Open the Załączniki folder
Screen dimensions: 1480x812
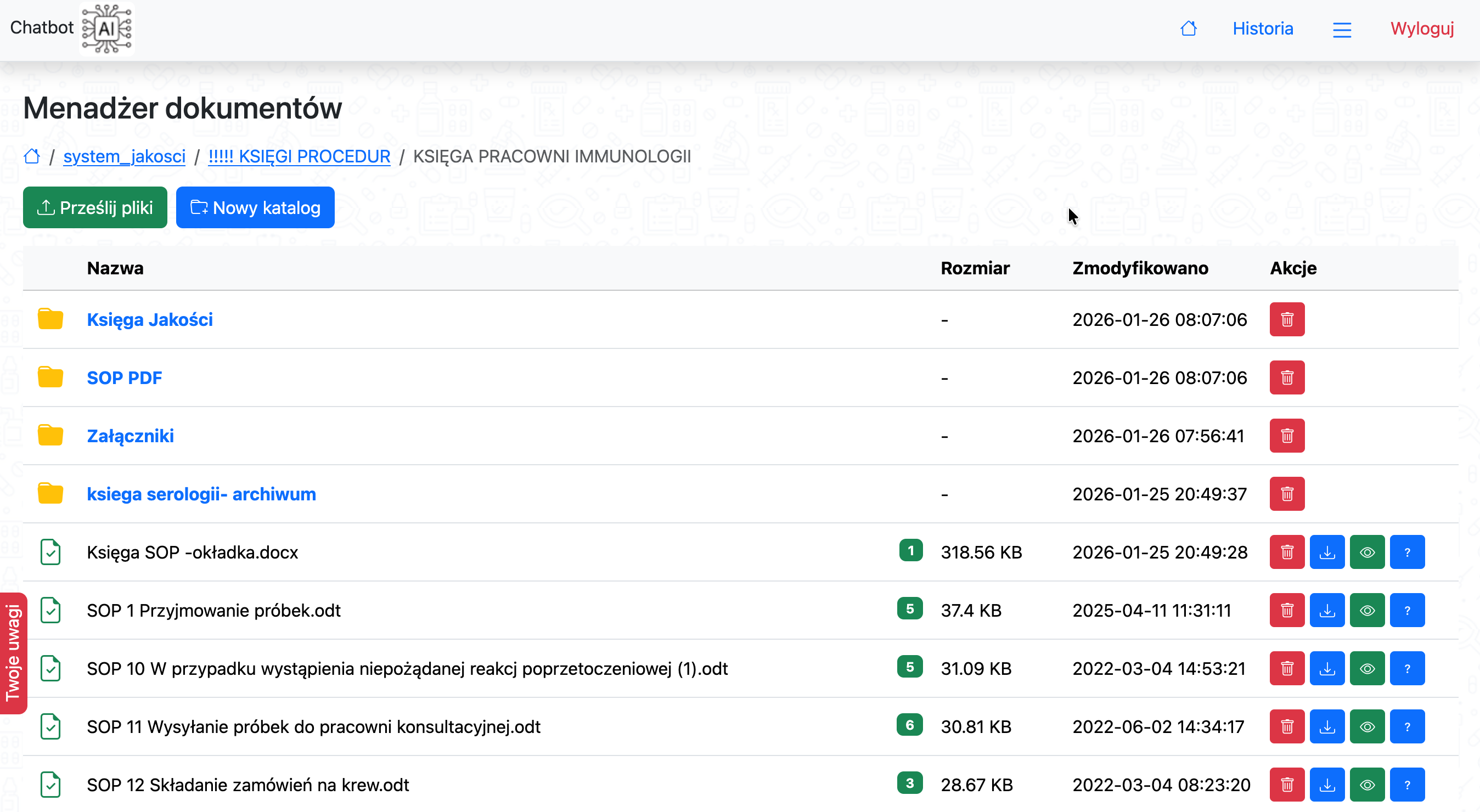coord(131,436)
